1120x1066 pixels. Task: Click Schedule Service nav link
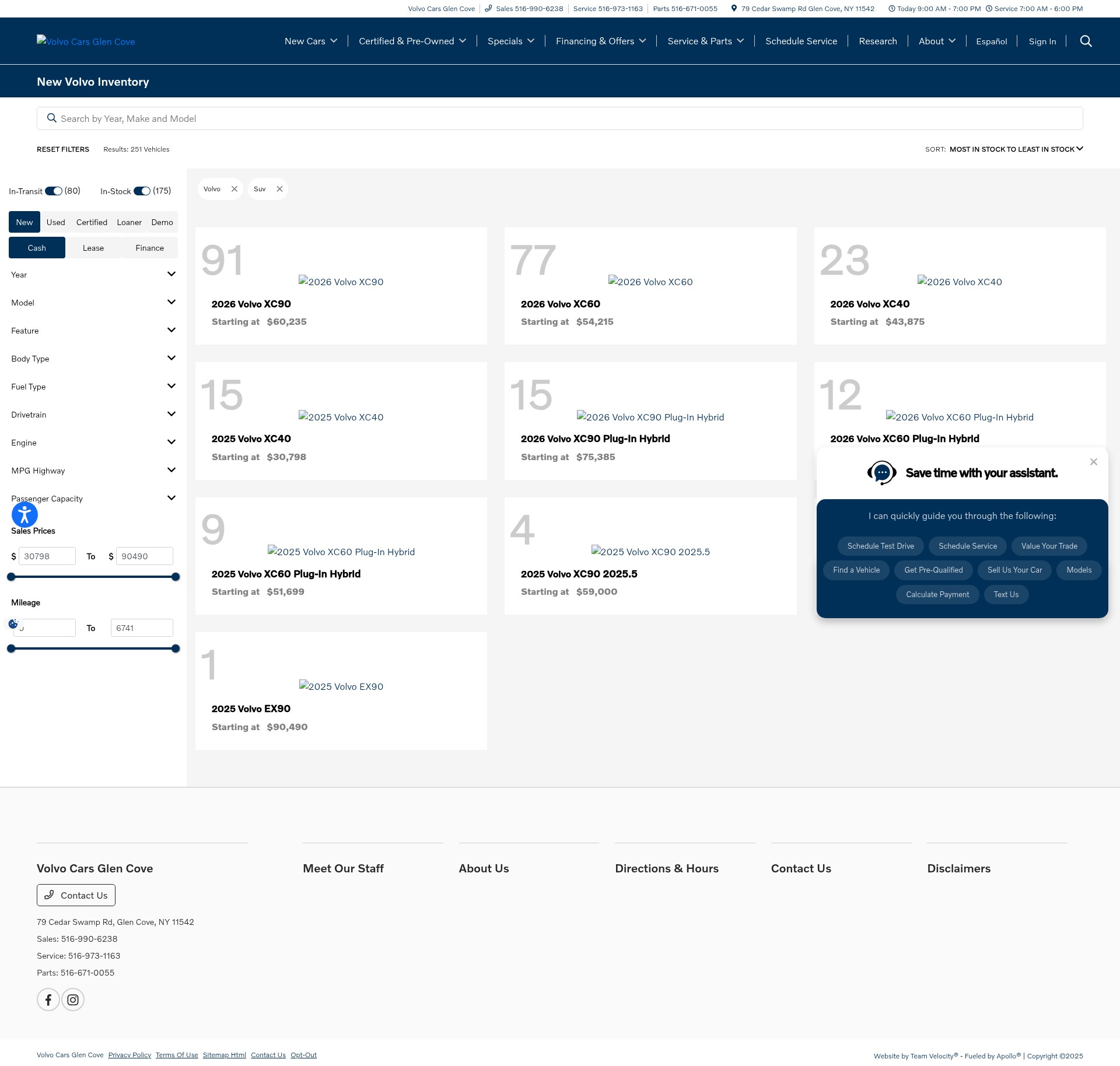coord(801,41)
